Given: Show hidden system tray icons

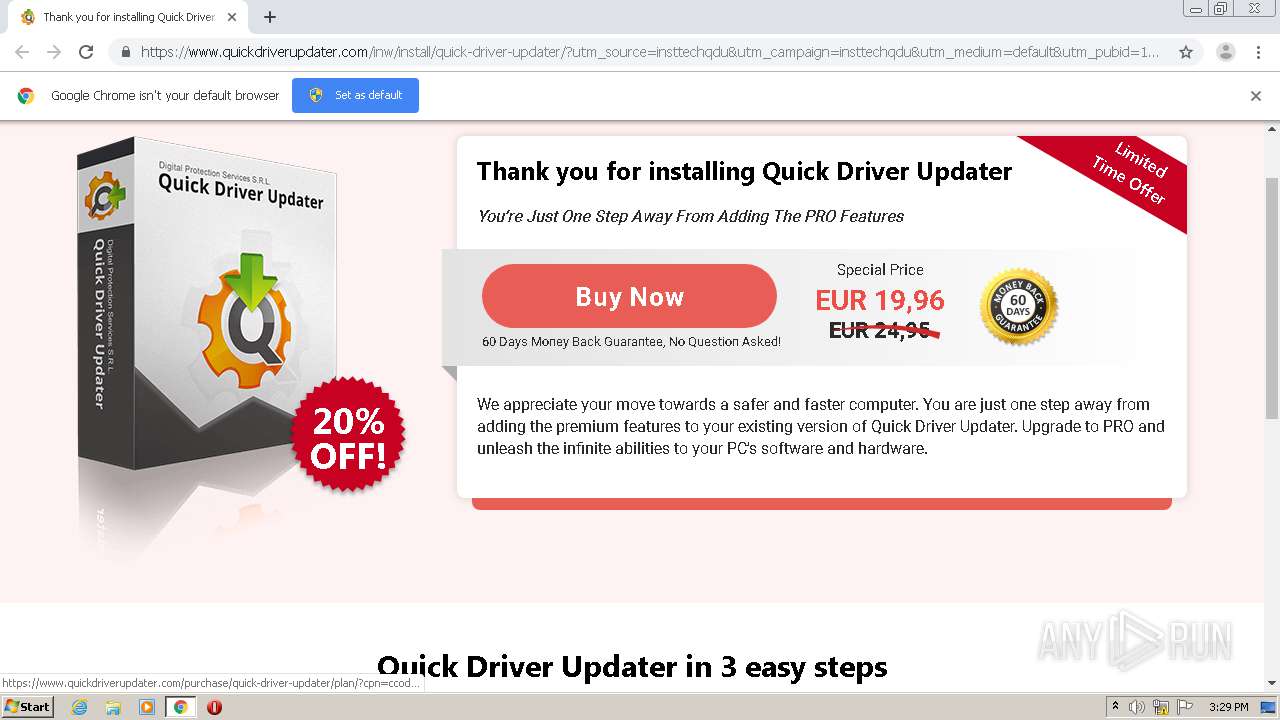Looking at the screenshot, I should tap(1116, 707).
